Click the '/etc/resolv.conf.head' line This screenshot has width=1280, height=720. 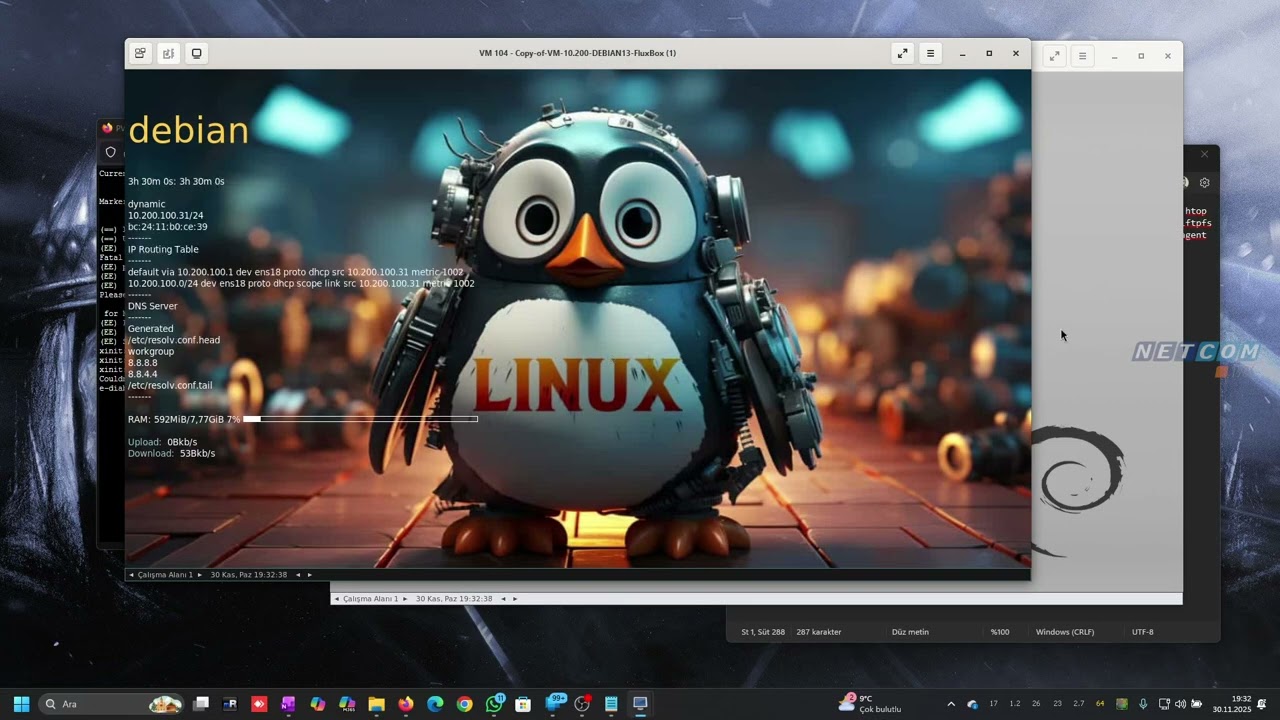tap(174, 340)
